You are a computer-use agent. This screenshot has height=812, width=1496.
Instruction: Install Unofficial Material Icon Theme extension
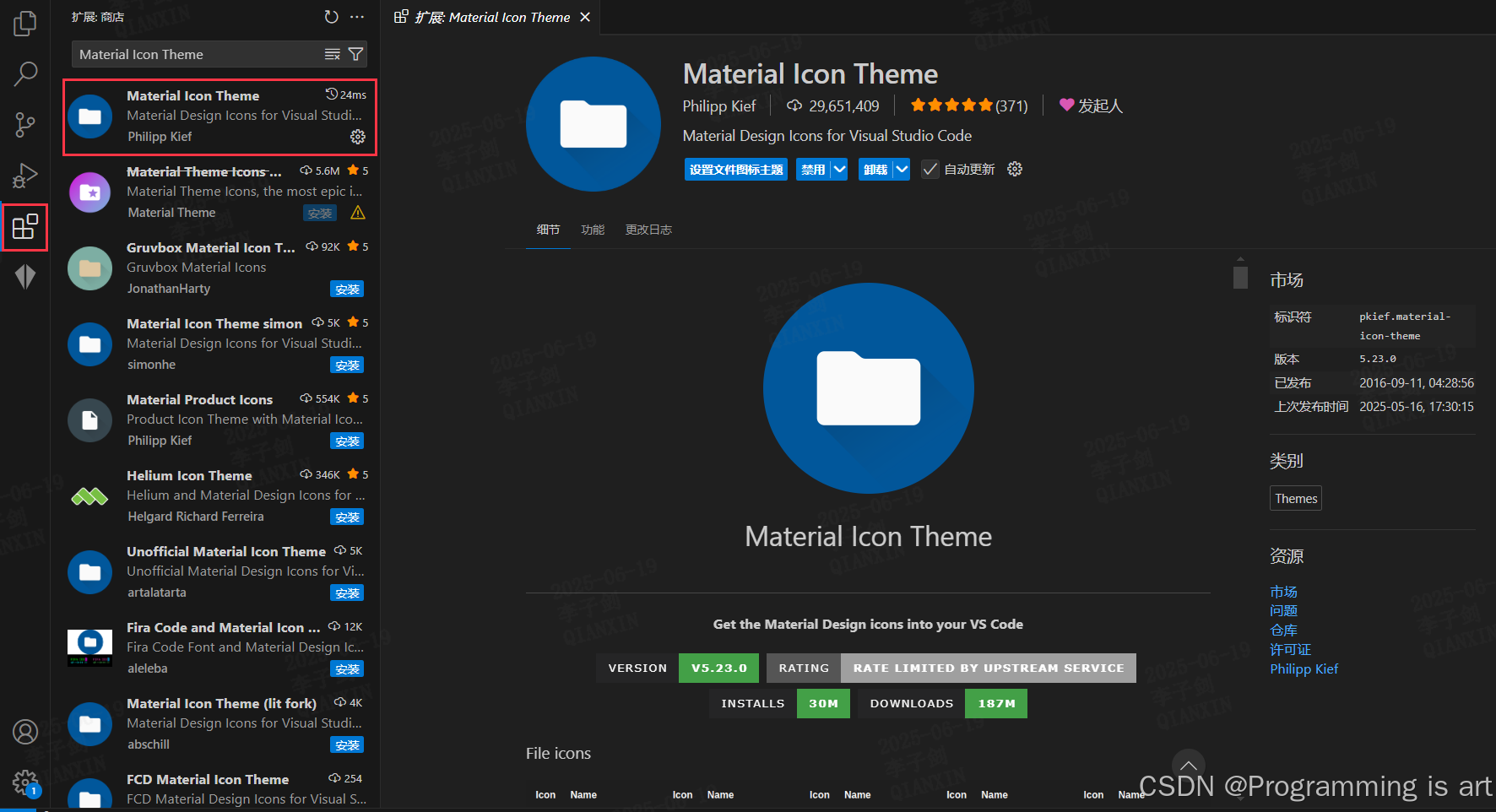(347, 593)
